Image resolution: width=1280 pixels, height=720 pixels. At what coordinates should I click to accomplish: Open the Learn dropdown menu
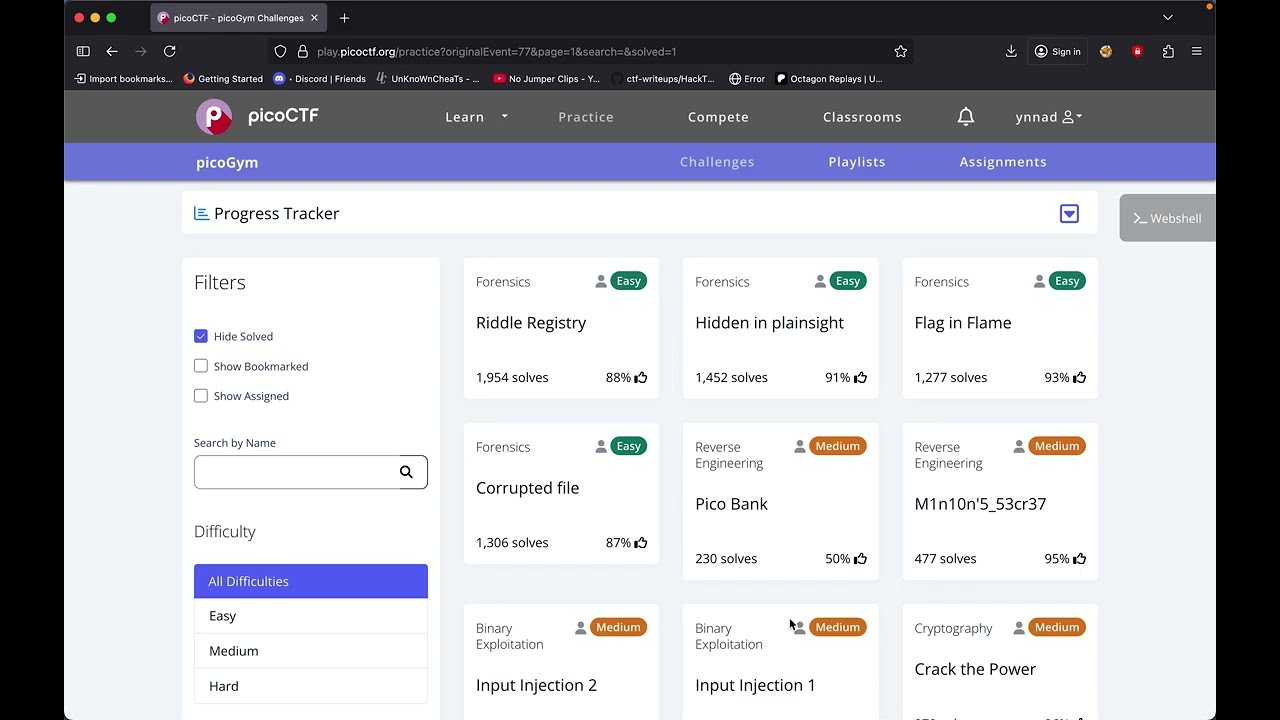point(476,117)
